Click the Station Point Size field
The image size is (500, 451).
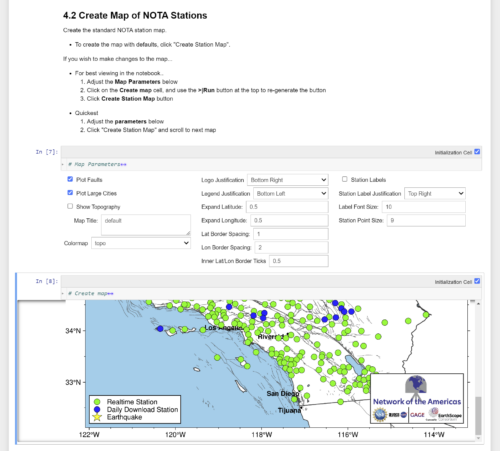pos(426,220)
